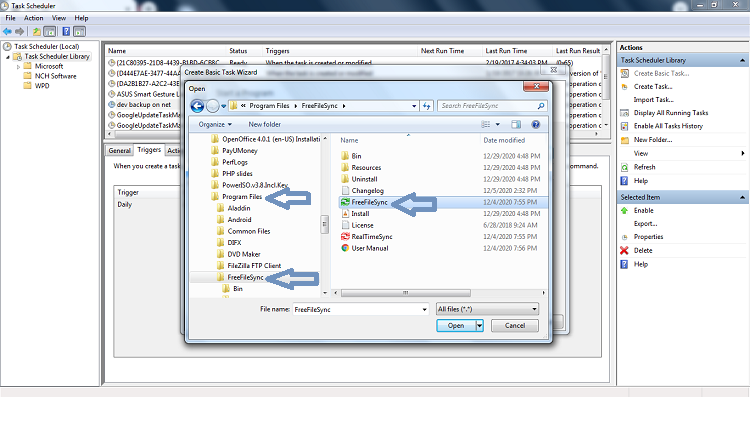The height and width of the screenshot is (421, 750).
Task: Open the recent locations dropdown arrow
Action: point(223,106)
